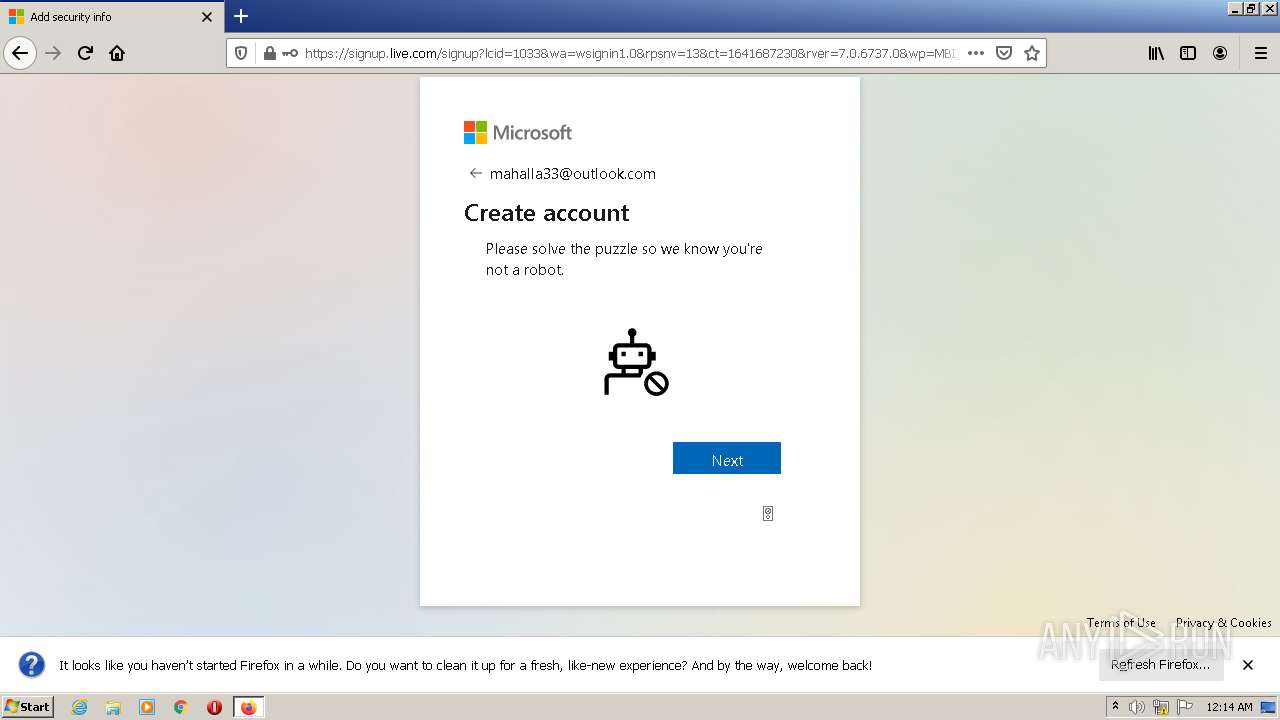This screenshot has height=720, width=1280.
Task: Click the Next button
Action: (727, 458)
